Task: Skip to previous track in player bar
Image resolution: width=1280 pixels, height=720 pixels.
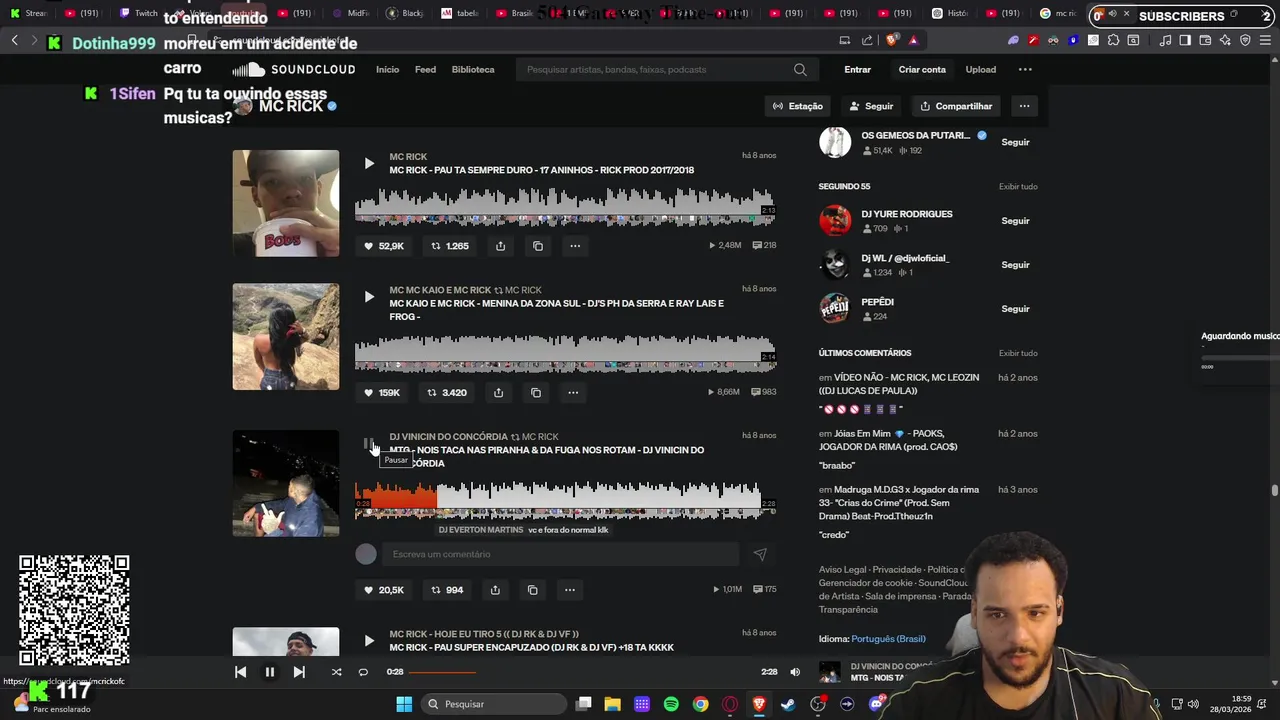Action: point(240,672)
